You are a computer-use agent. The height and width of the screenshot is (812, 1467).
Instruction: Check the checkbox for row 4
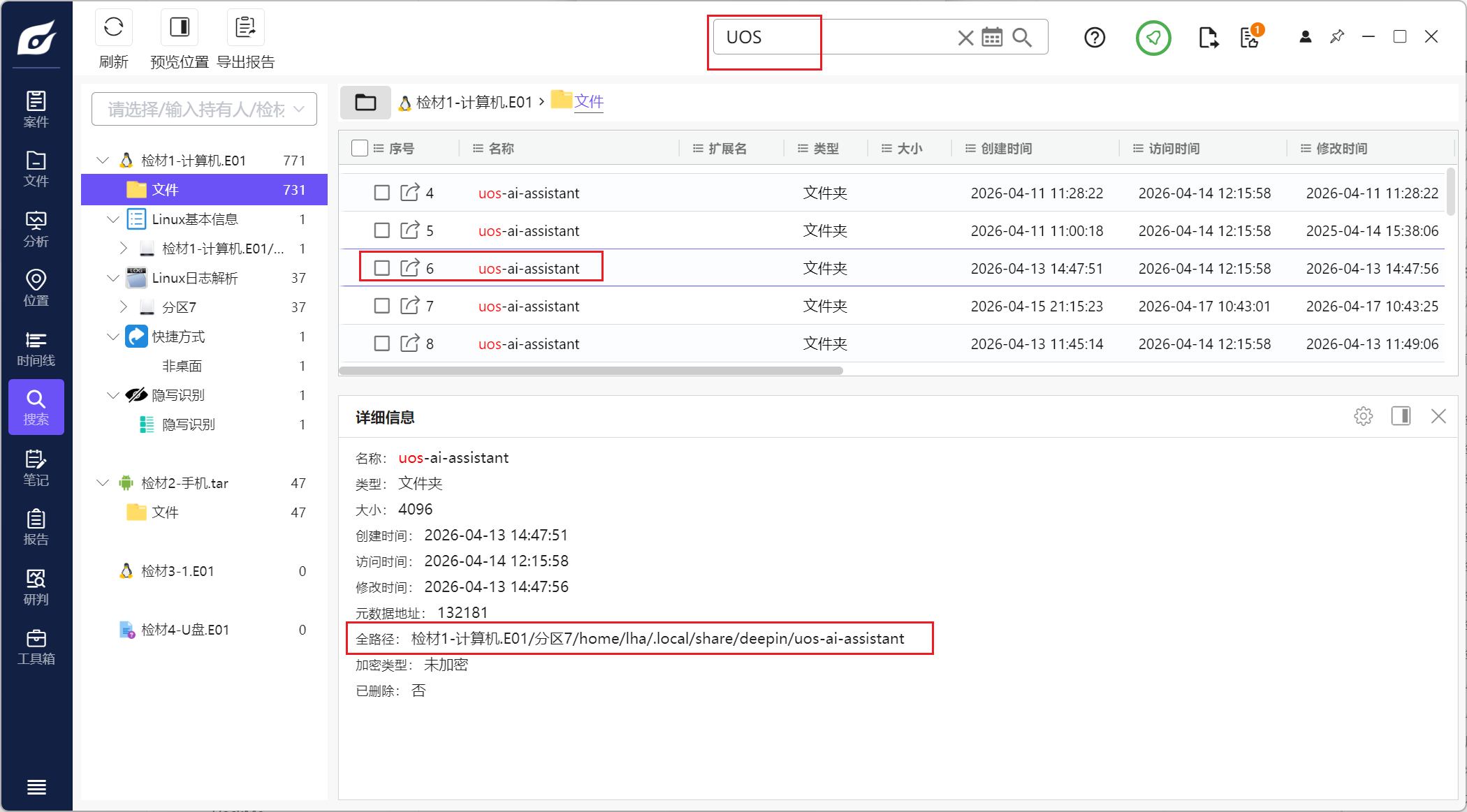point(381,193)
